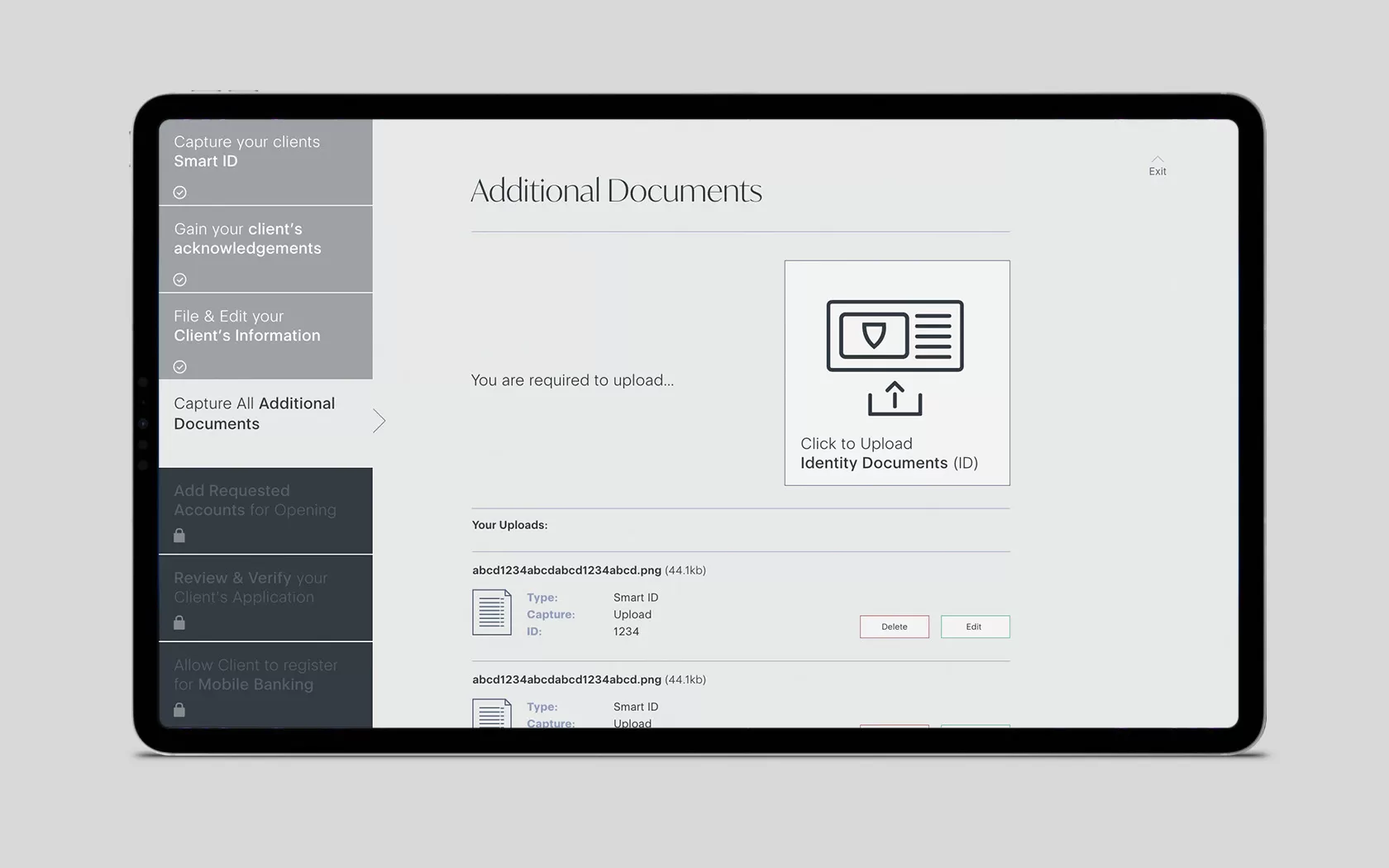The image size is (1389, 868).
Task: Click the 'Smart ID' type value of second upload
Action: click(636, 707)
